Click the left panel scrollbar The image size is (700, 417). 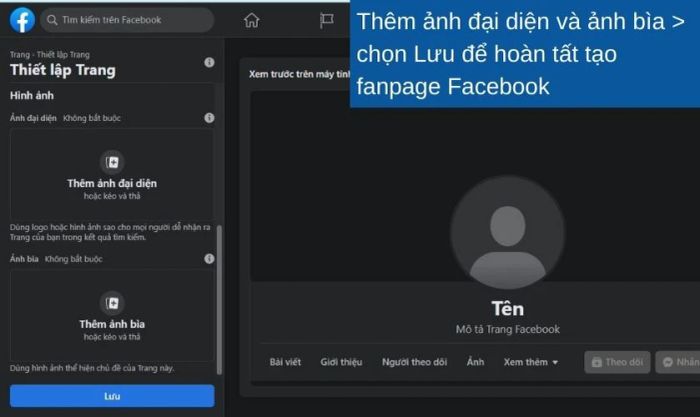[219, 300]
